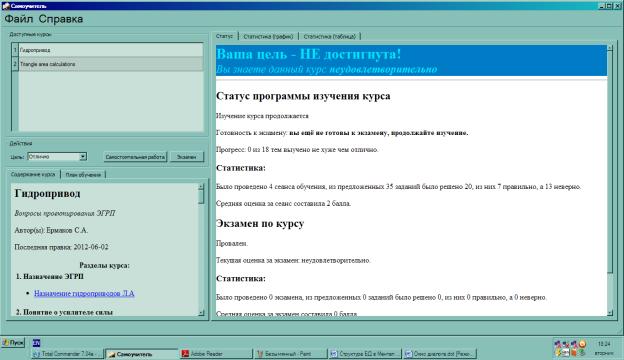Switch to Total Commander taskbar window

(67, 354)
